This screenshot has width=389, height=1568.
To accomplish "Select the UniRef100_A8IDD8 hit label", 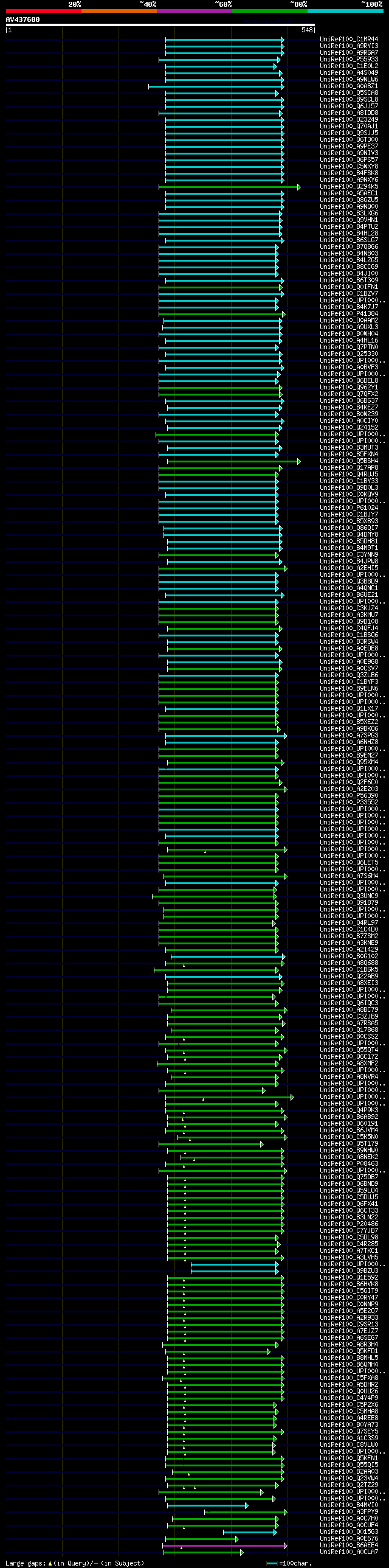I will click(x=349, y=113).
